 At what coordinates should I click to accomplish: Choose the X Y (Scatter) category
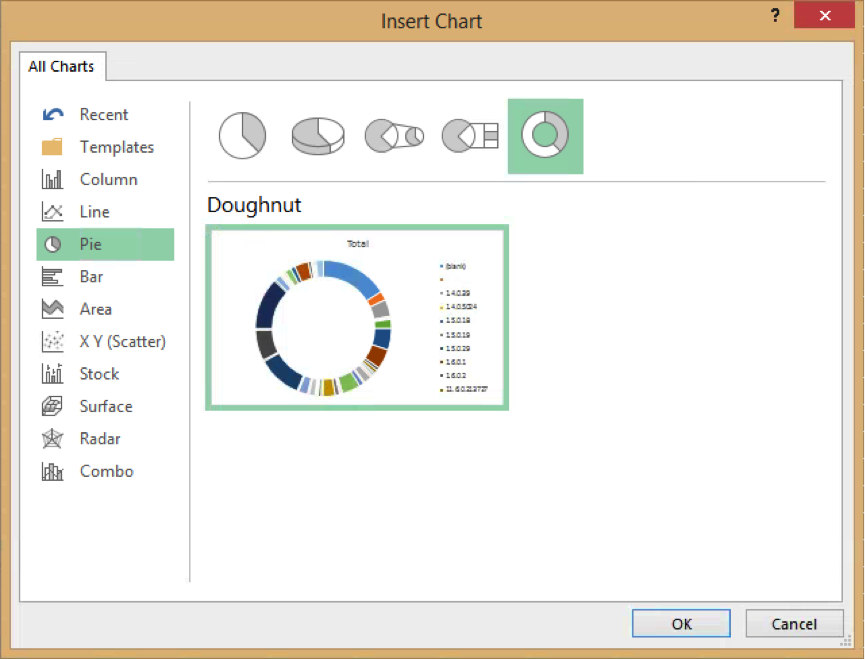pos(122,342)
